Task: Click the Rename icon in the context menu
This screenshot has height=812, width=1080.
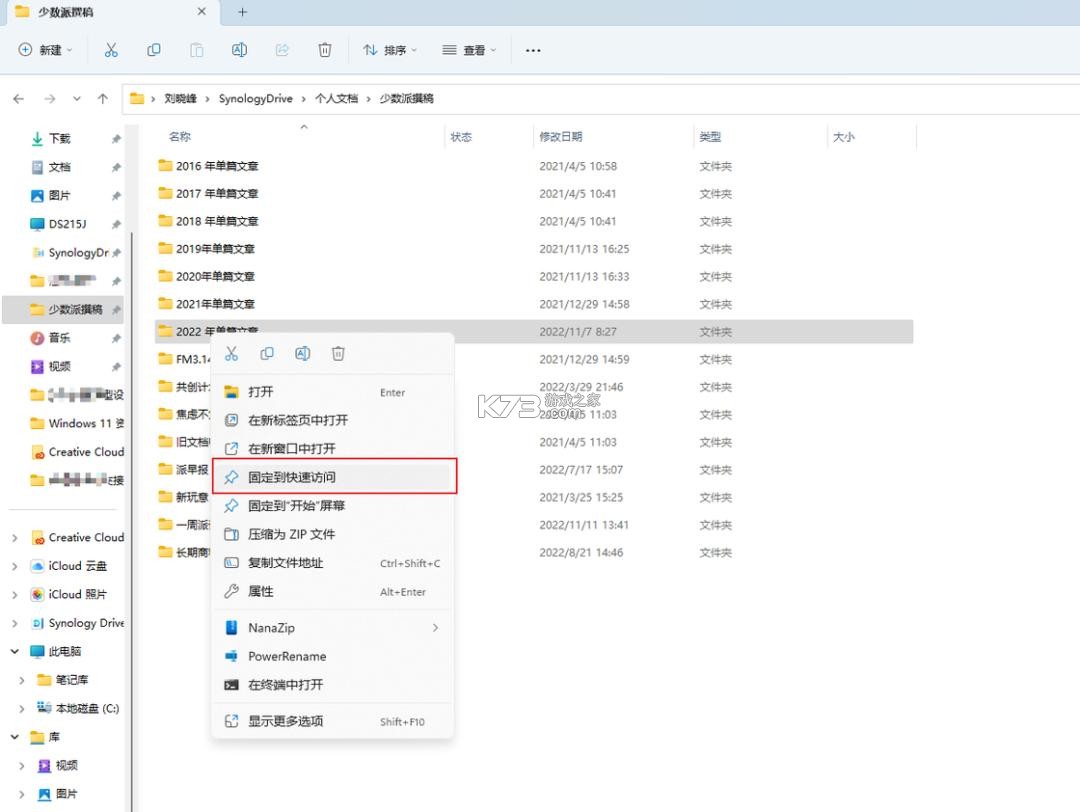Action: tap(302, 354)
